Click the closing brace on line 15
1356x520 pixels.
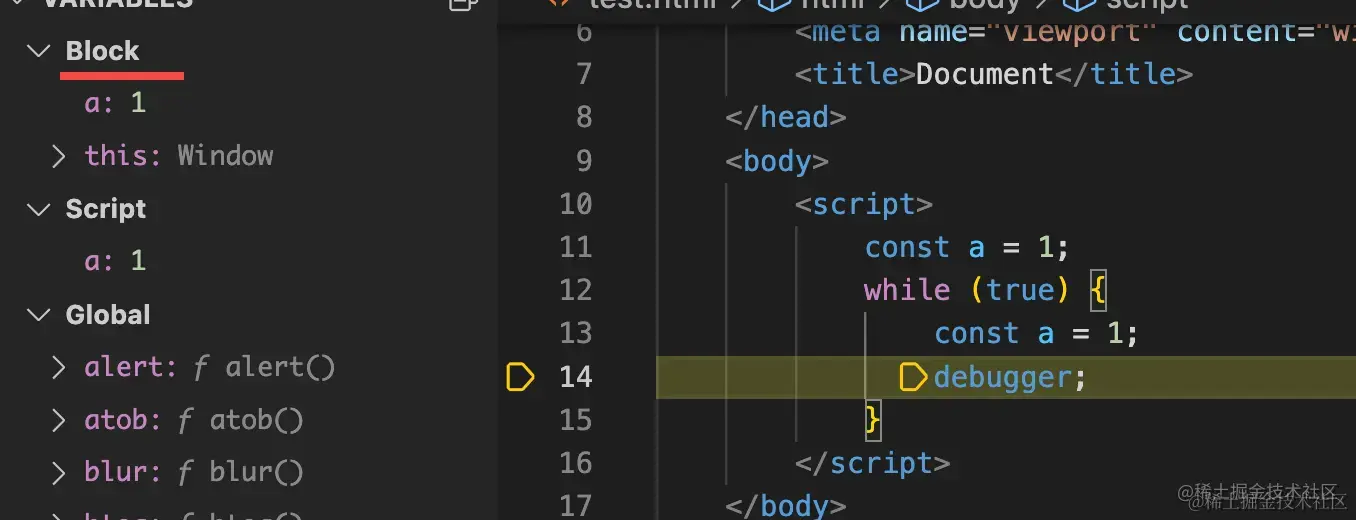(873, 420)
